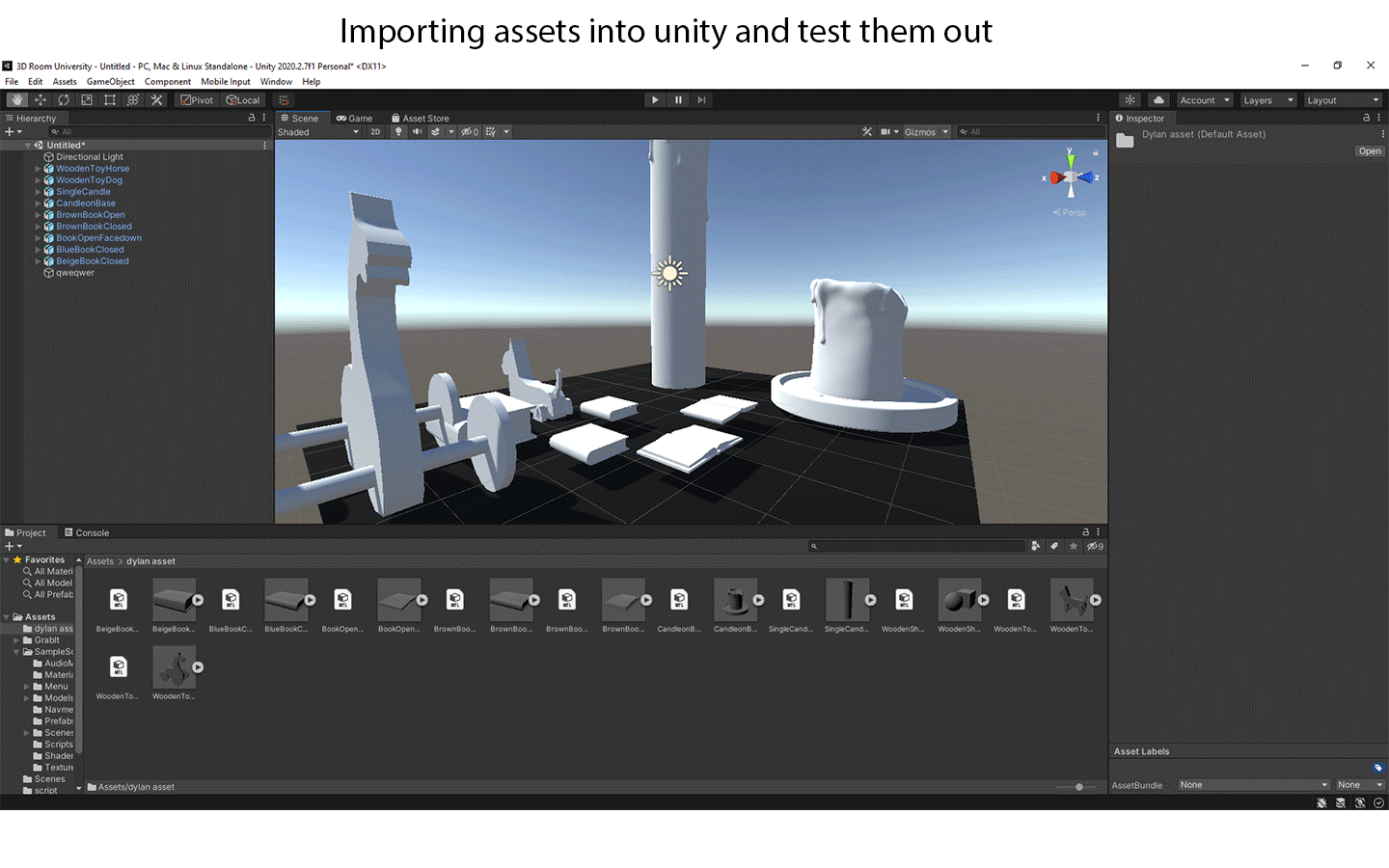Toggle skybox and effects in scene view
This screenshot has height=868, width=1389.
click(x=436, y=132)
